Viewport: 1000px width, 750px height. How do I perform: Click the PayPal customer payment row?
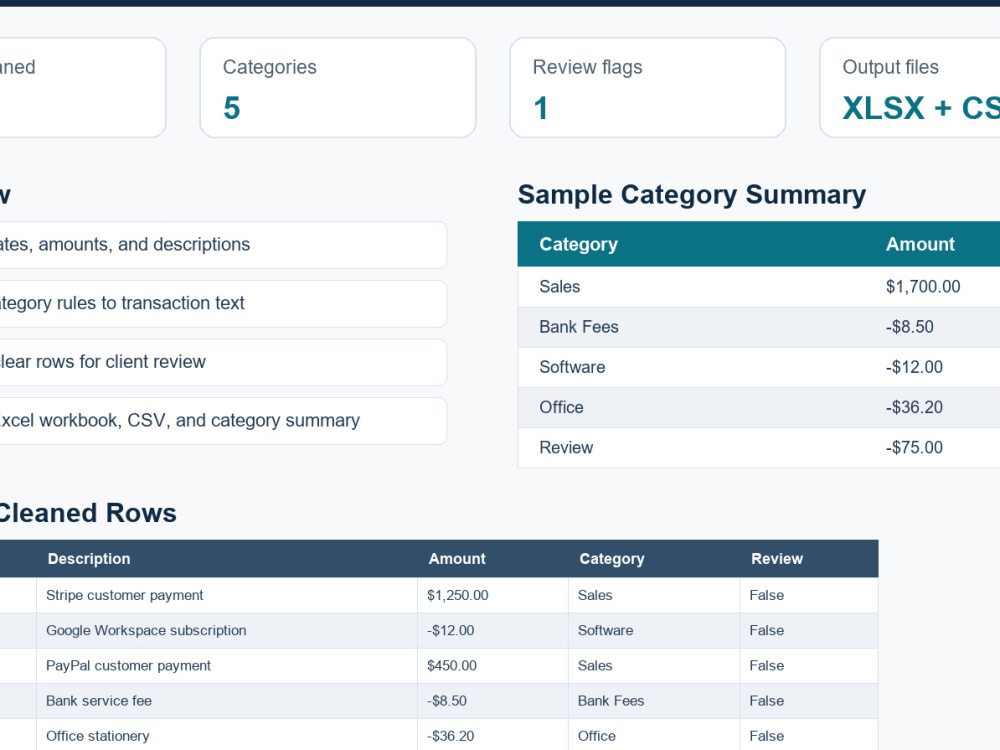click(x=439, y=666)
